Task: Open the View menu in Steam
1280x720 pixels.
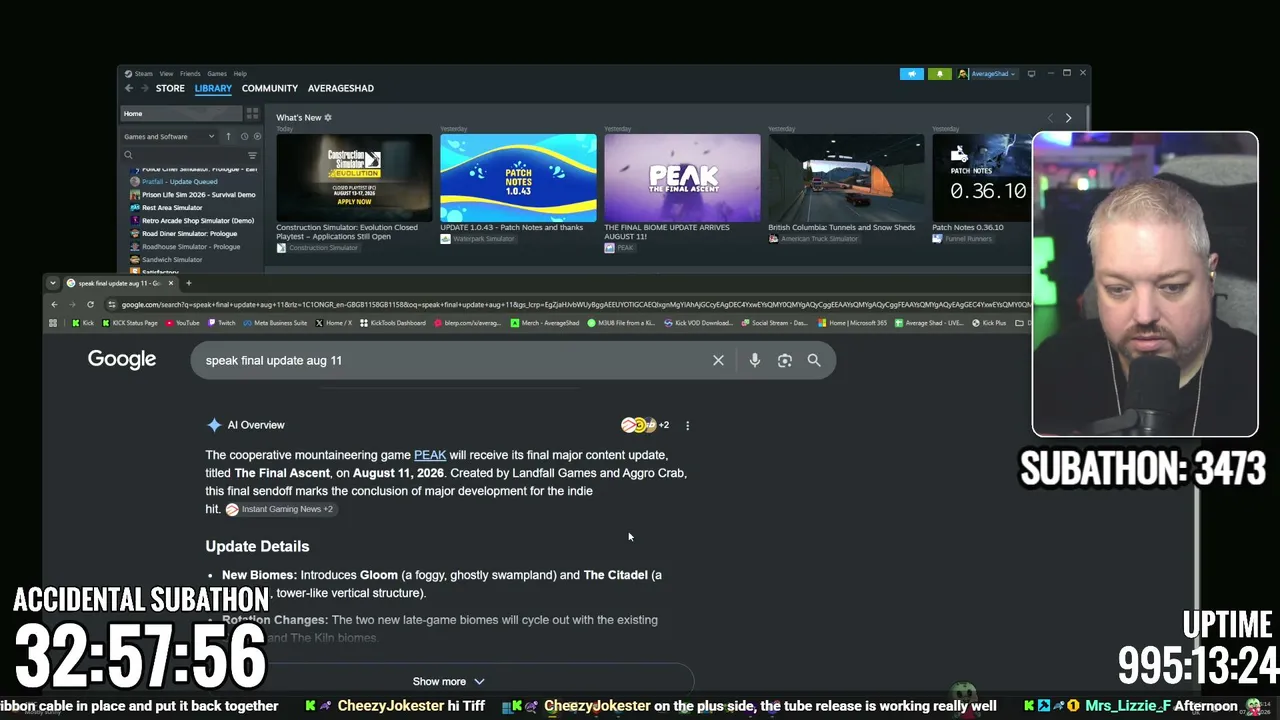Action: pyautogui.click(x=166, y=74)
